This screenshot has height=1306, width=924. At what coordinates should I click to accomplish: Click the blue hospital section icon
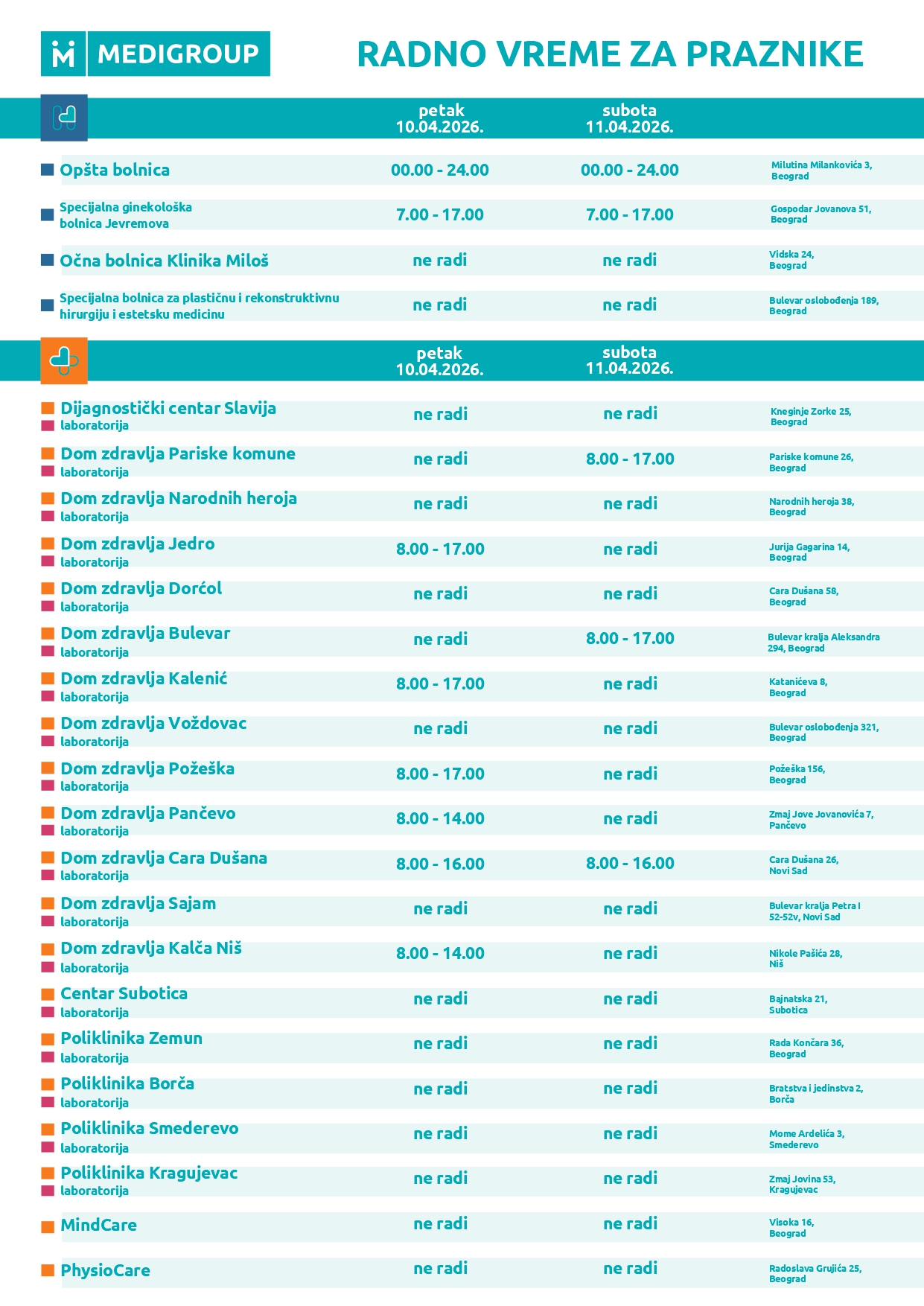(x=64, y=118)
